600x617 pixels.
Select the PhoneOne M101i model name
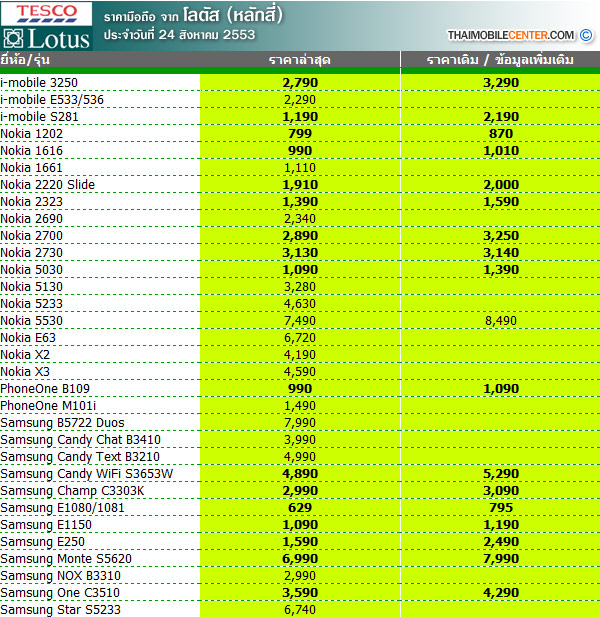point(48,405)
